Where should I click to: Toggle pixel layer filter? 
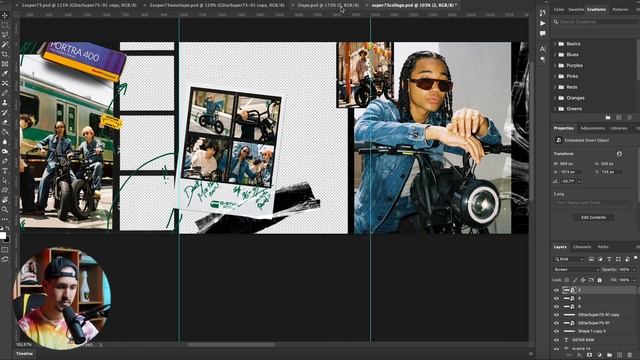coord(591,259)
